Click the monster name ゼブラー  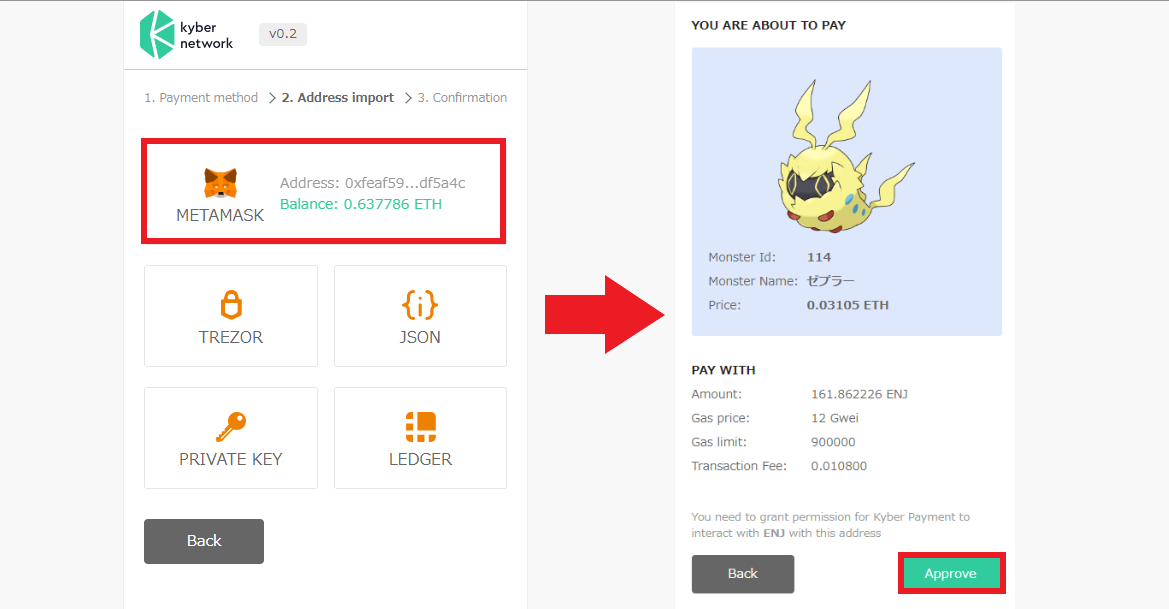831,281
